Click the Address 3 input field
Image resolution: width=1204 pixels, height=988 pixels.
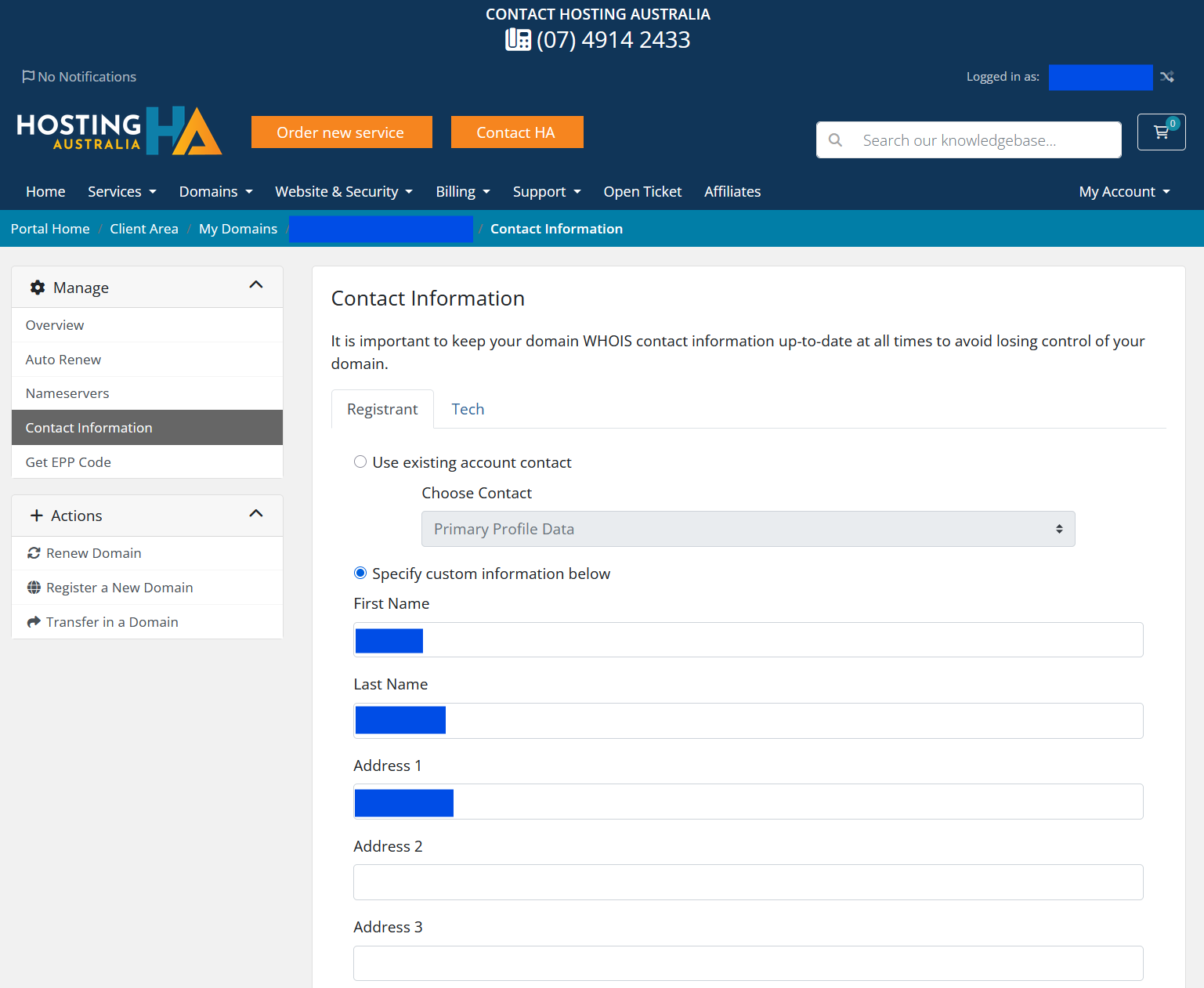pyautogui.click(x=748, y=963)
